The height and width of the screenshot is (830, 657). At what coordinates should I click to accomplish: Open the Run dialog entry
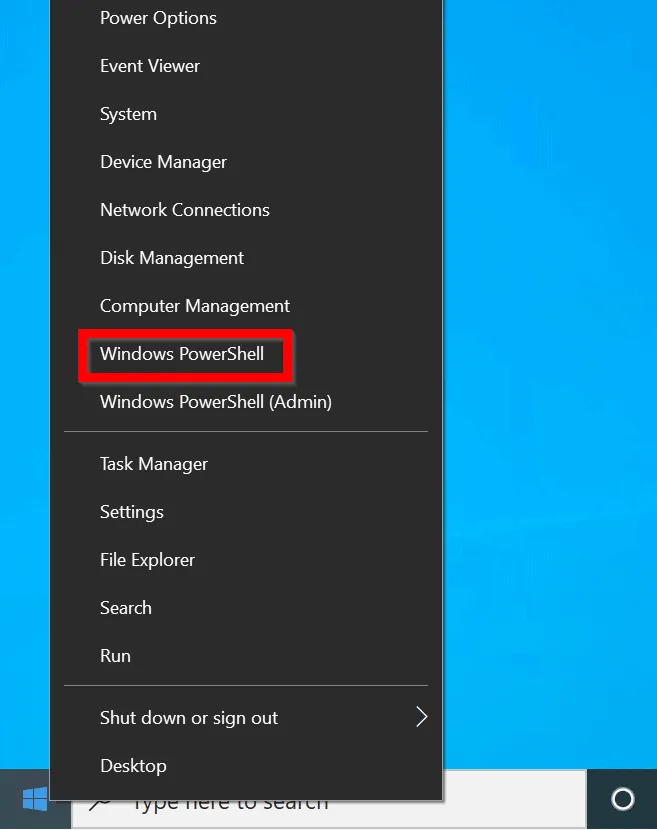point(115,656)
